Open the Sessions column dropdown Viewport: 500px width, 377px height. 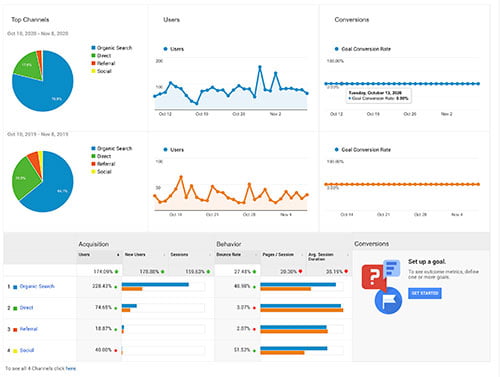(x=210, y=255)
